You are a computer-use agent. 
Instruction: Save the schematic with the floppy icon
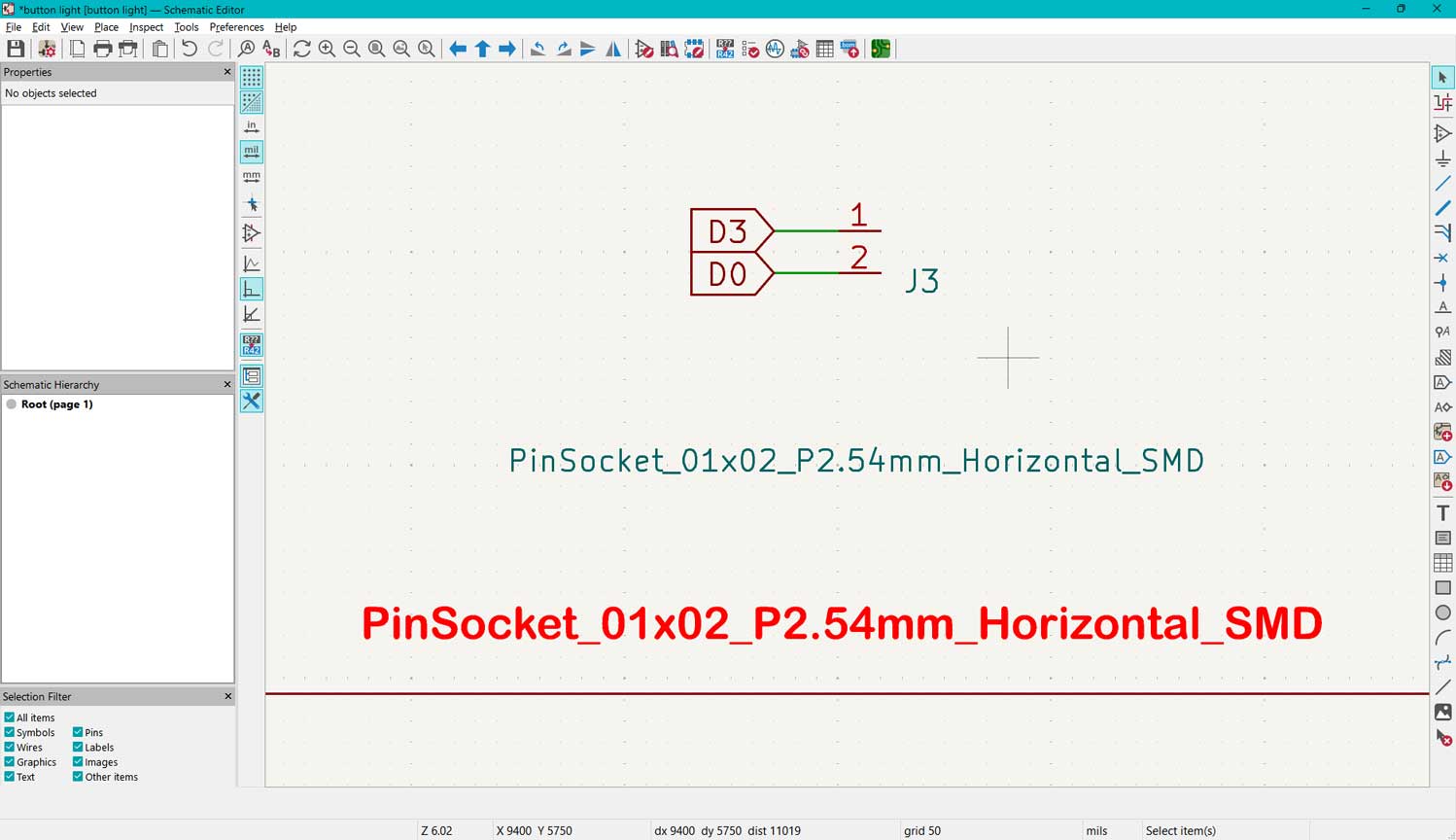point(16,49)
